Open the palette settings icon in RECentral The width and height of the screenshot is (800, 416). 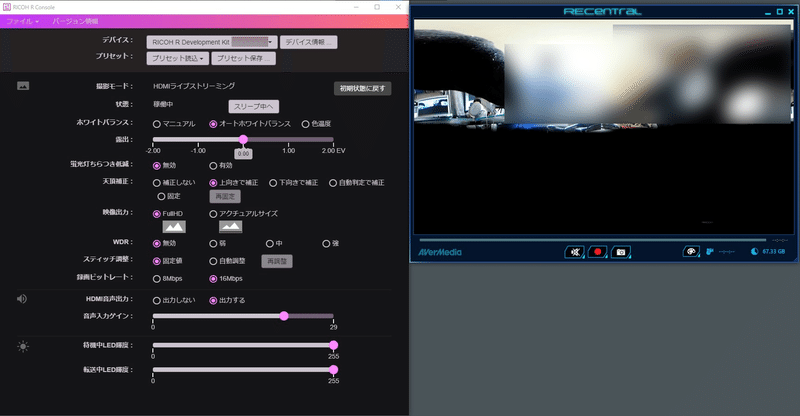[x=691, y=251]
